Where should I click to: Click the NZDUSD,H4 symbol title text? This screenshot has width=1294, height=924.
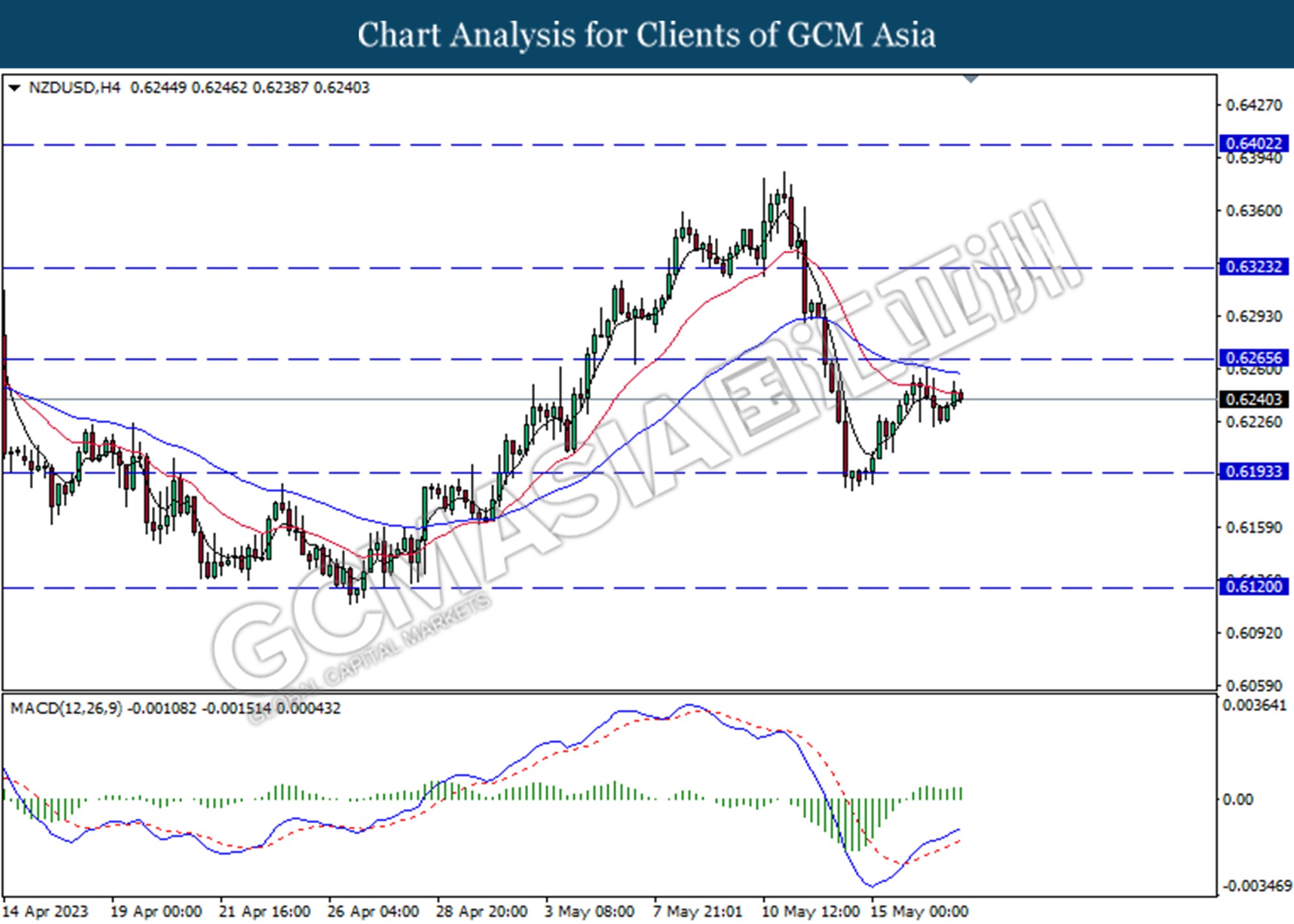point(74,87)
